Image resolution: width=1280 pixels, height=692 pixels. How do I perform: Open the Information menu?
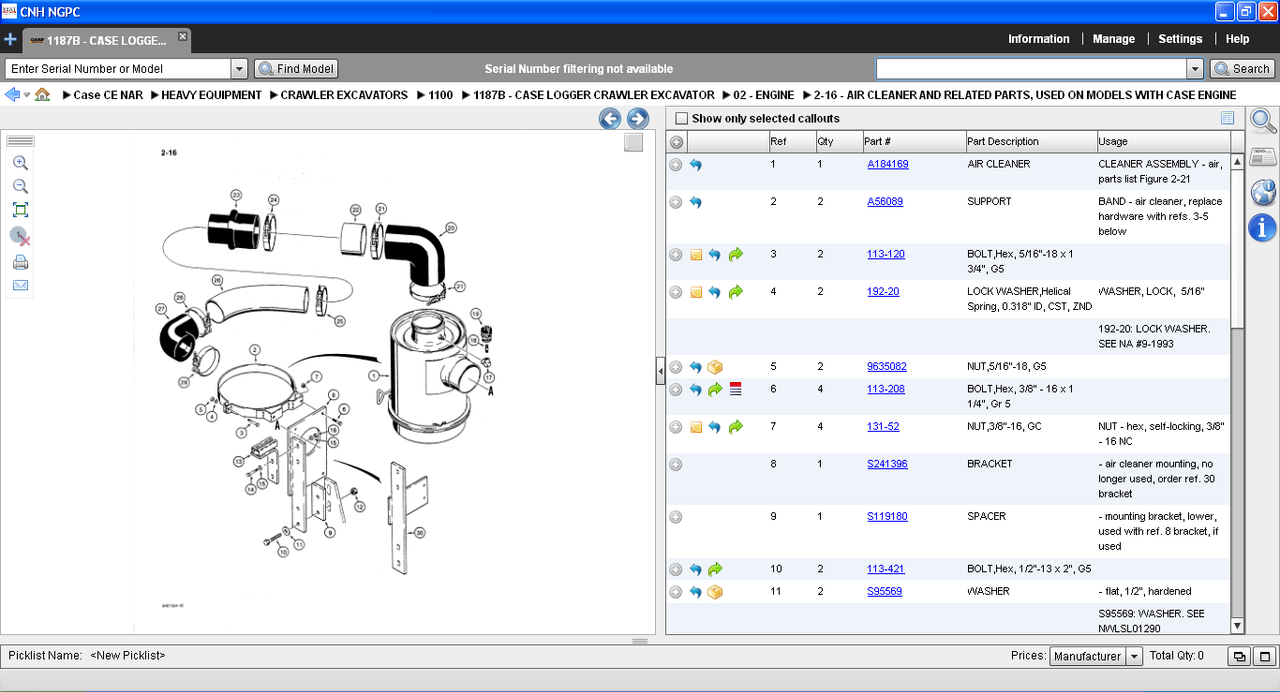pyautogui.click(x=1038, y=39)
